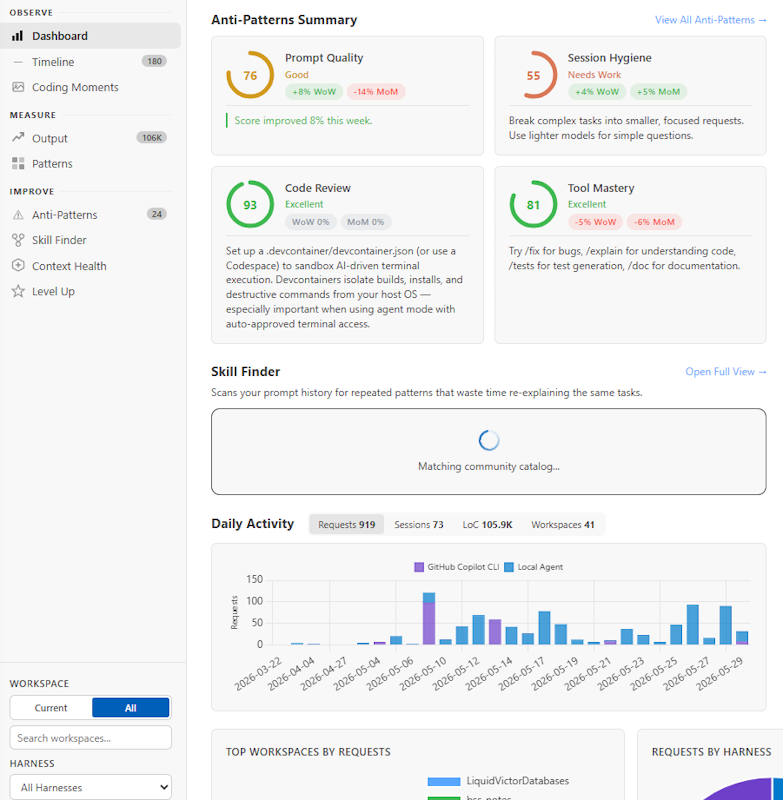Open Skill Finder full view link
The image size is (783, 800).
coord(726,372)
